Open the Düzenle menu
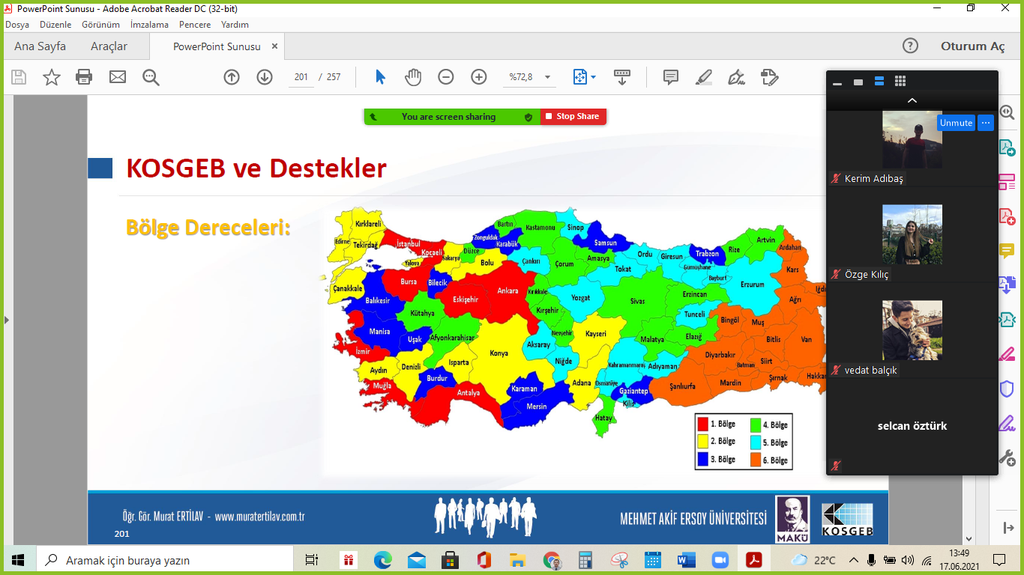Viewport: 1024px width, 575px height. pos(56,24)
